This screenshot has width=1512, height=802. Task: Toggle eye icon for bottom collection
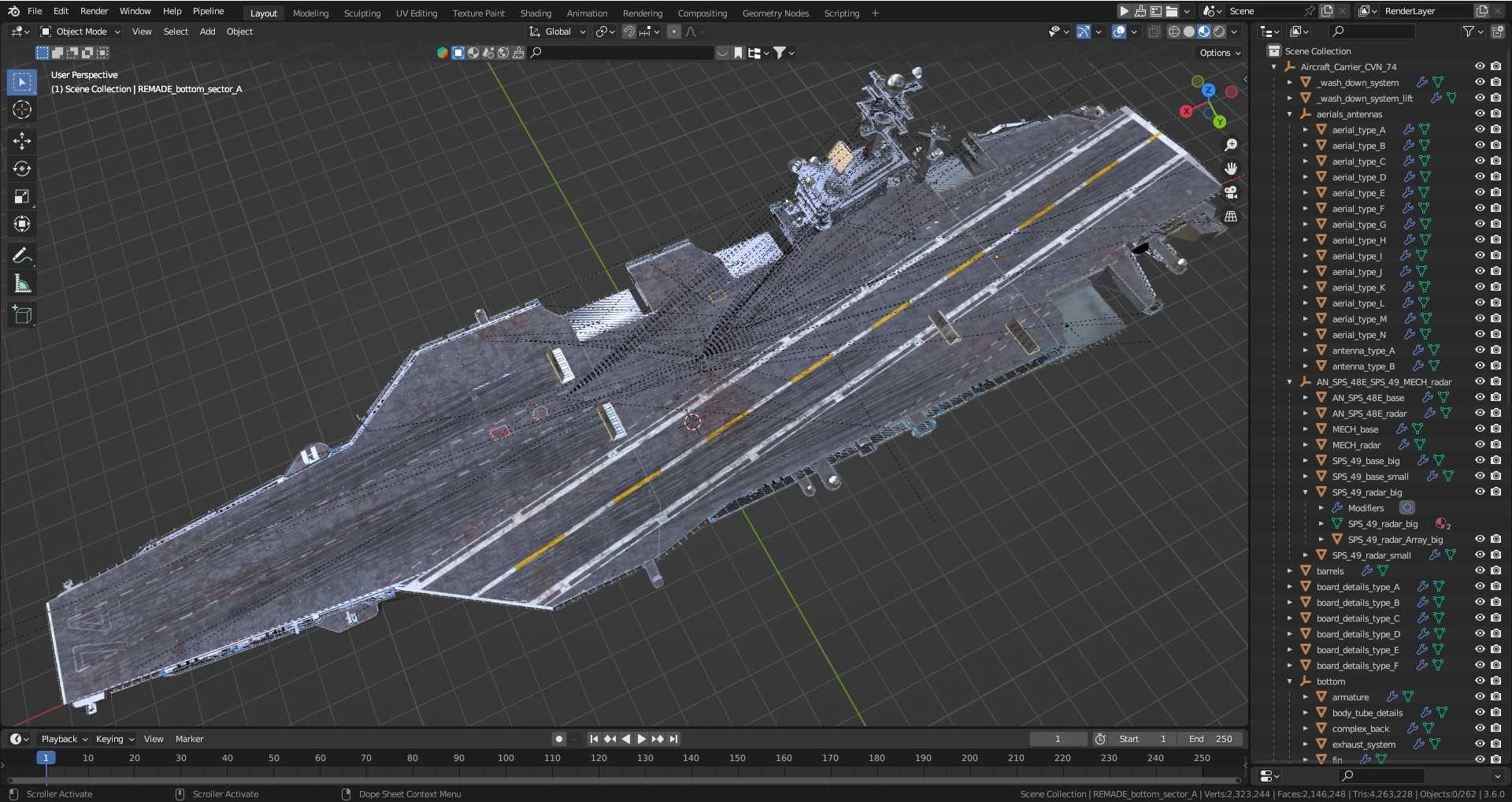pos(1480,681)
